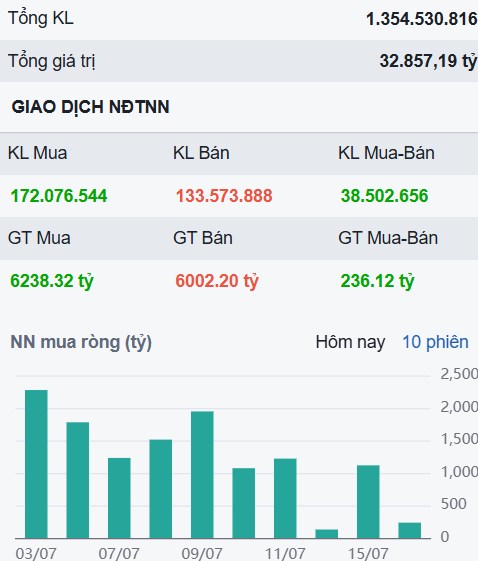Click the chart bar for 09/07

point(202,475)
